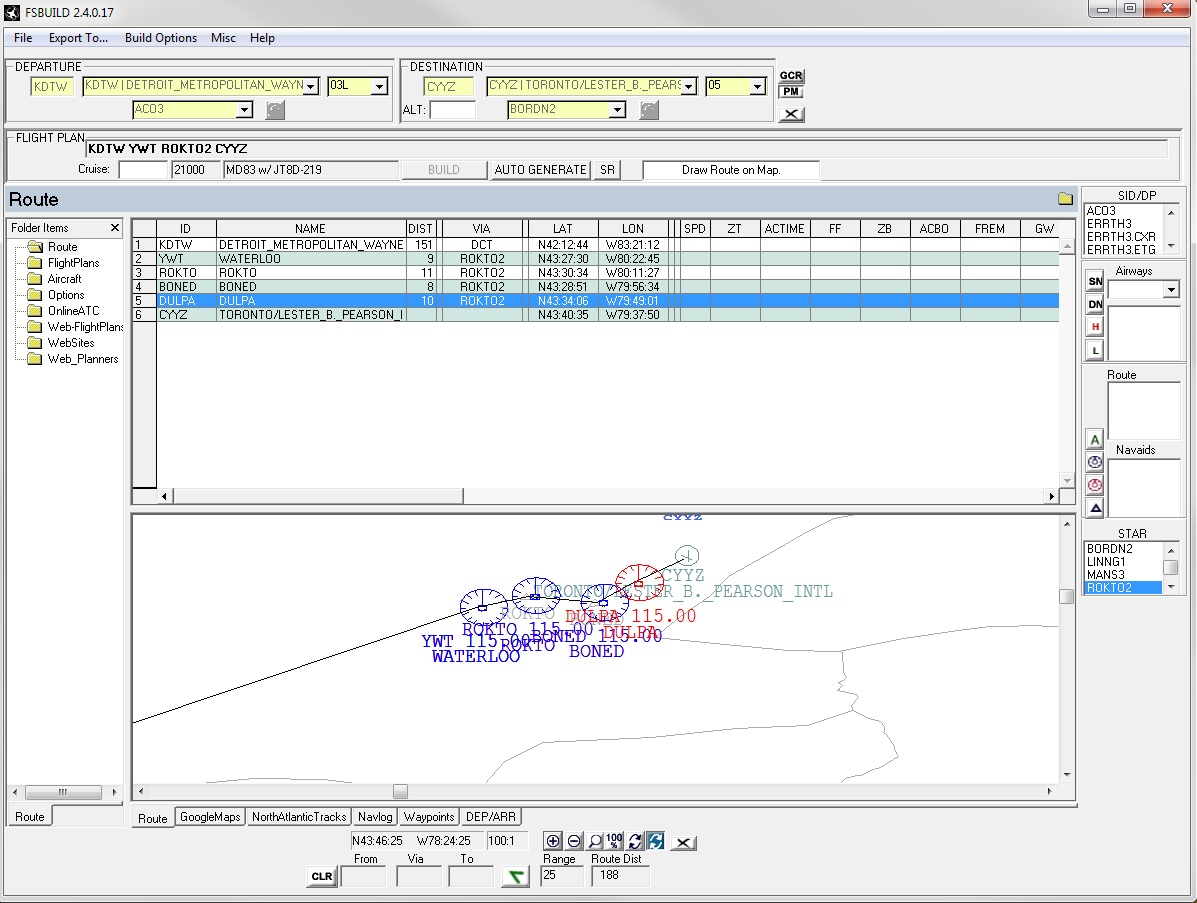Switch to the Waypoints tab

(429, 817)
